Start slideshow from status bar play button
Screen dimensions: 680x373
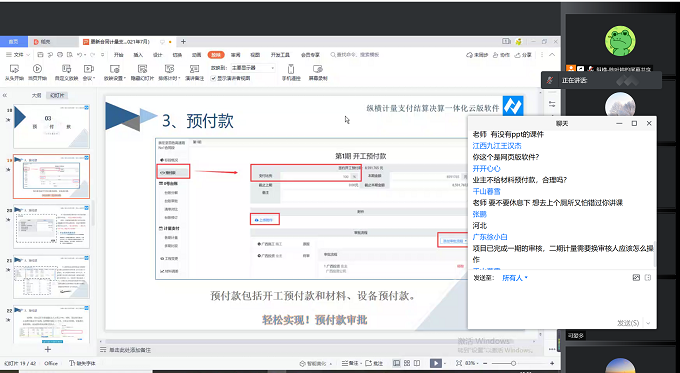(435, 363)
